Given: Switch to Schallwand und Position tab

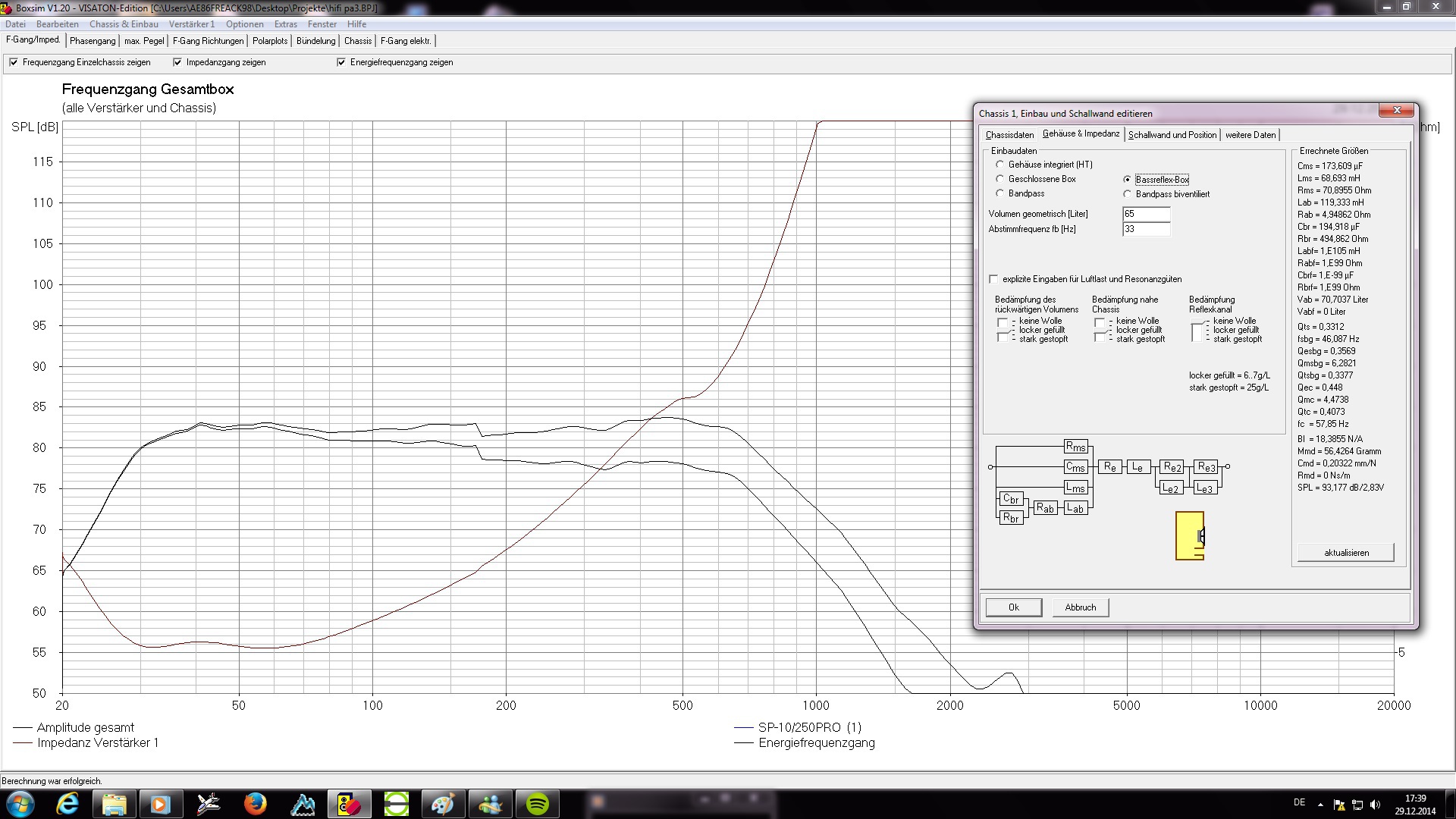Looking at the screenshot, I should (1172, 135).
